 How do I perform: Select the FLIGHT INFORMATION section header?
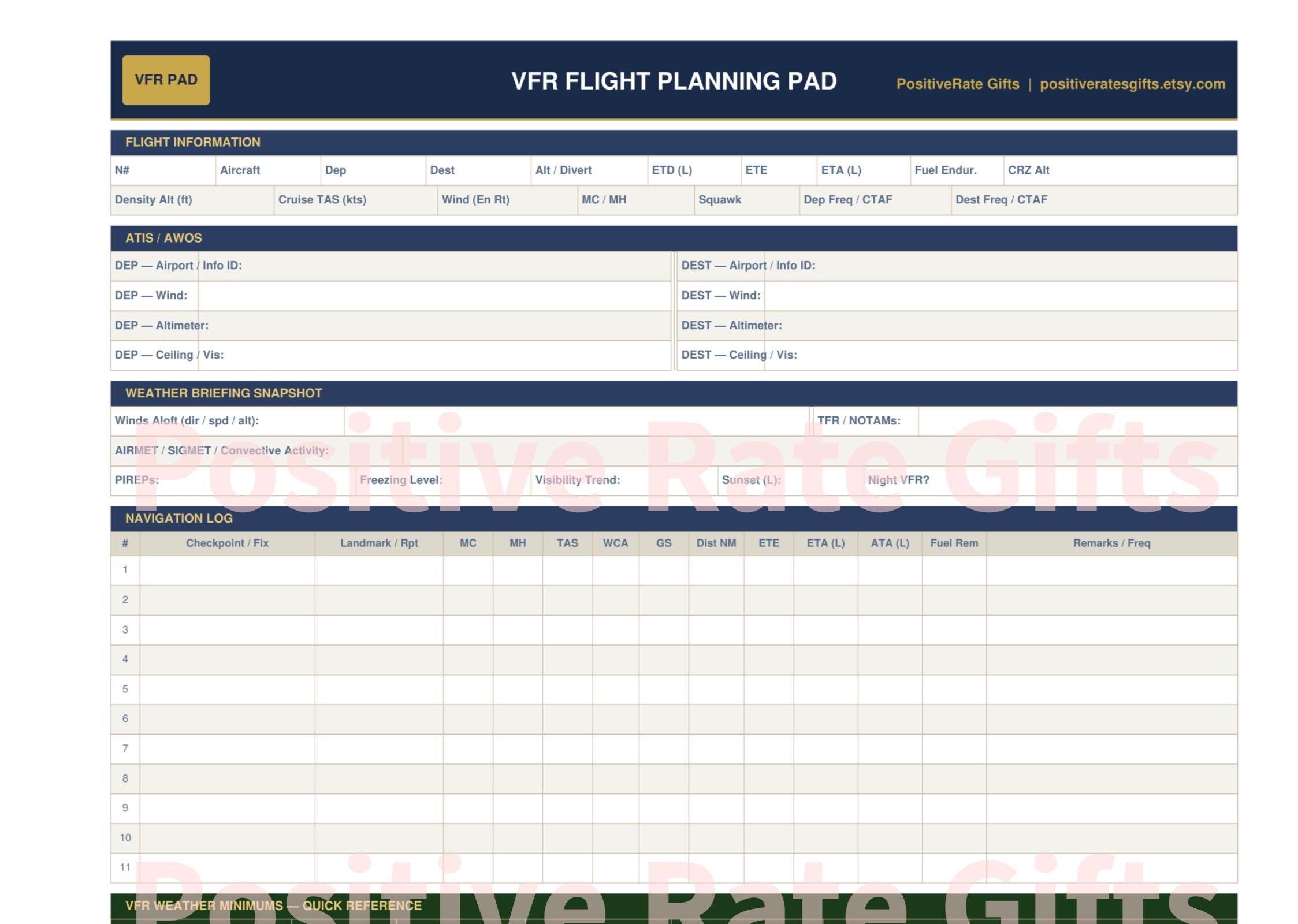point(674,142)
